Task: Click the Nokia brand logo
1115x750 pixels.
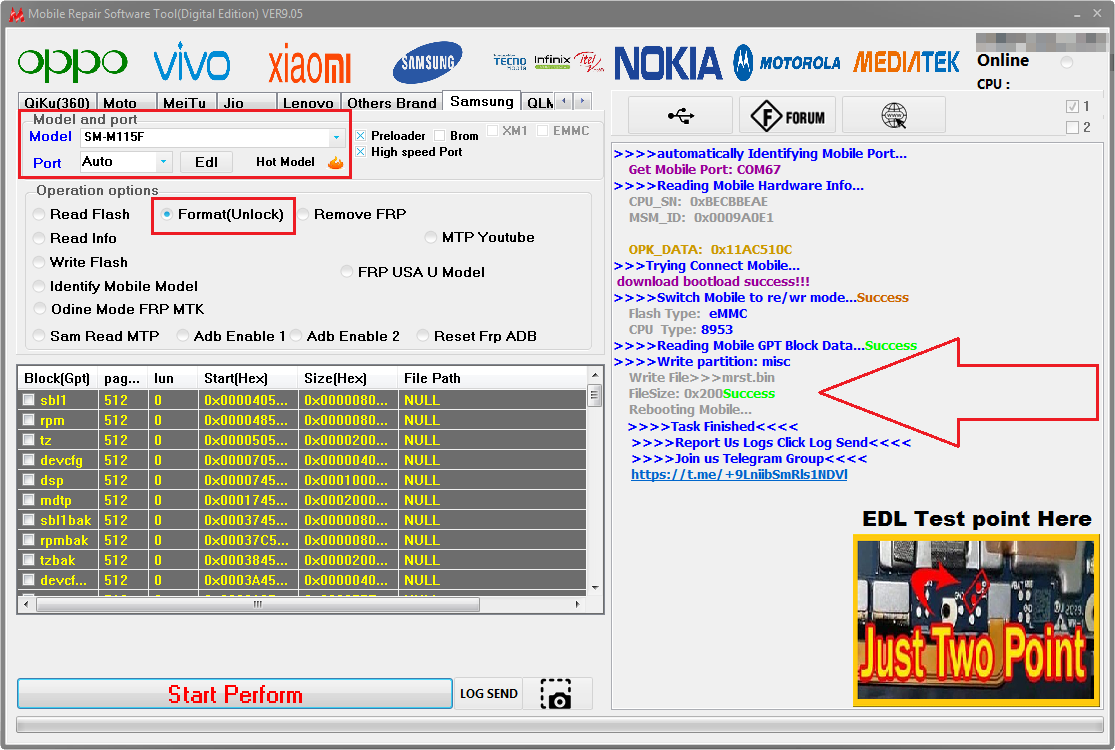Action: (x=668, y=63)
